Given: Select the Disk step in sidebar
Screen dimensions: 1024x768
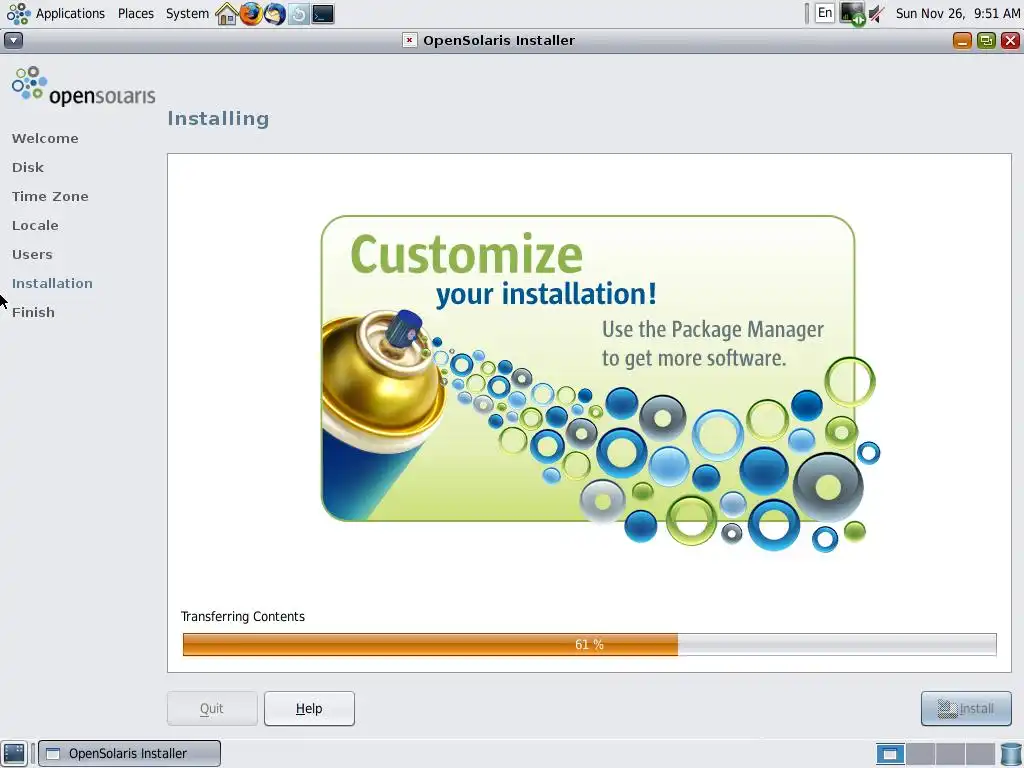Looking at the screenshot, I should pos(28,167).
